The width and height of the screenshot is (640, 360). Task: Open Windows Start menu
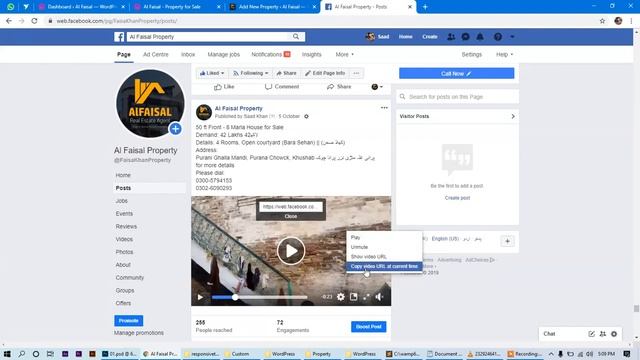tap(7, 354)
